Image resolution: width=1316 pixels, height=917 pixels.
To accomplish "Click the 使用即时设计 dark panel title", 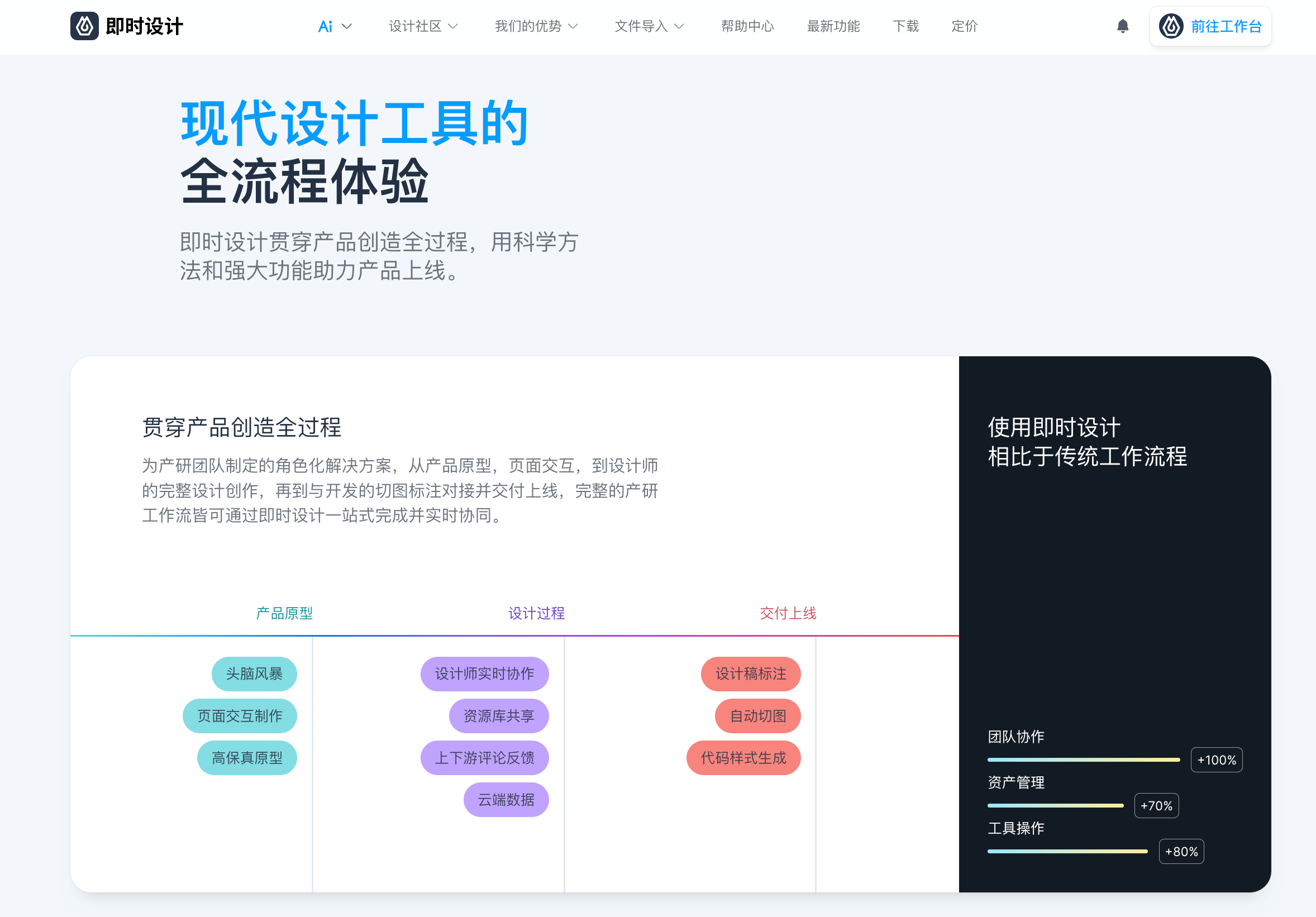I will point(1054,428).
